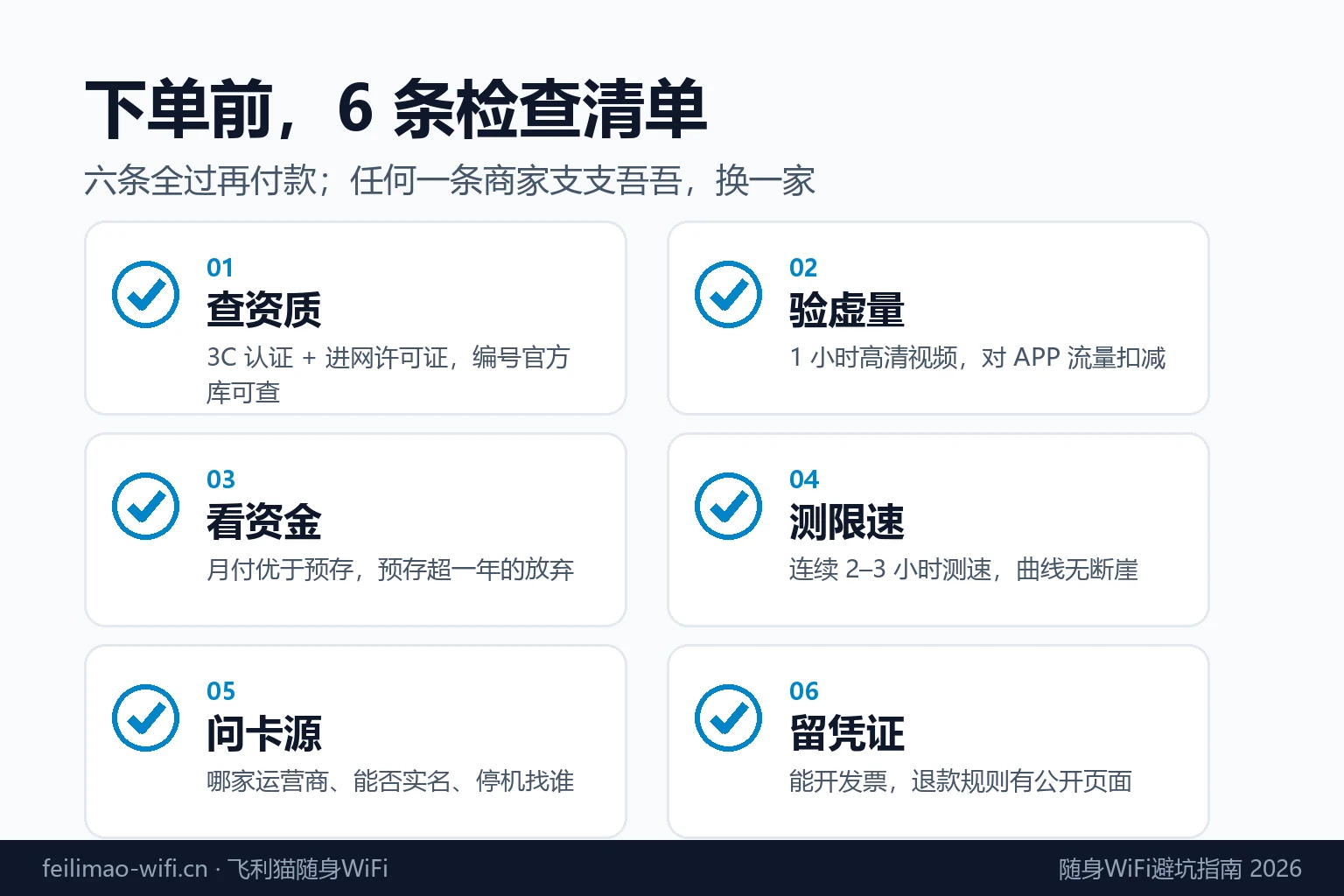Image resolution: width=1344 pixels, height=896 pixels.
Task: Click the number 01 label
Action: (220, 268)
